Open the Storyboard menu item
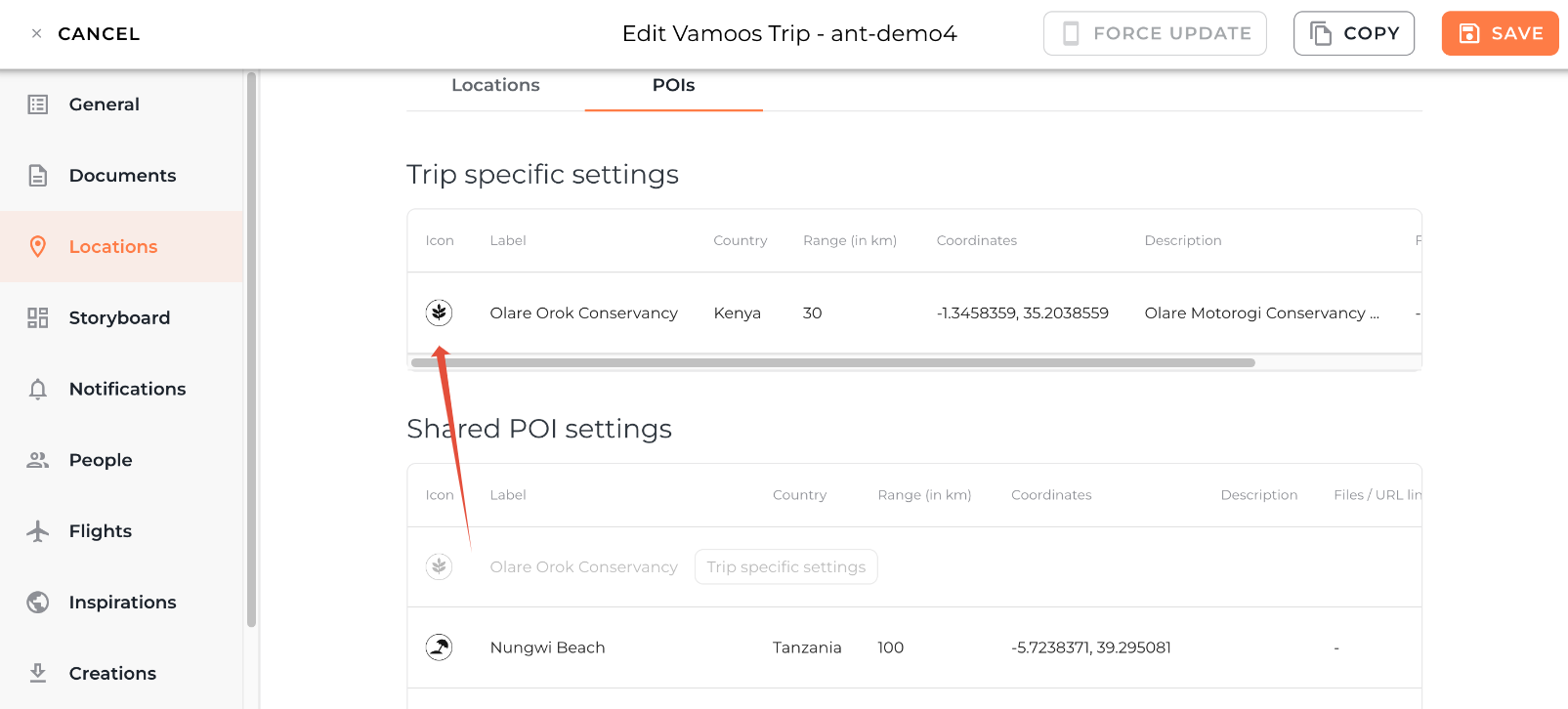This screenshot has height=709, width=1568. (x=119, y=318)
